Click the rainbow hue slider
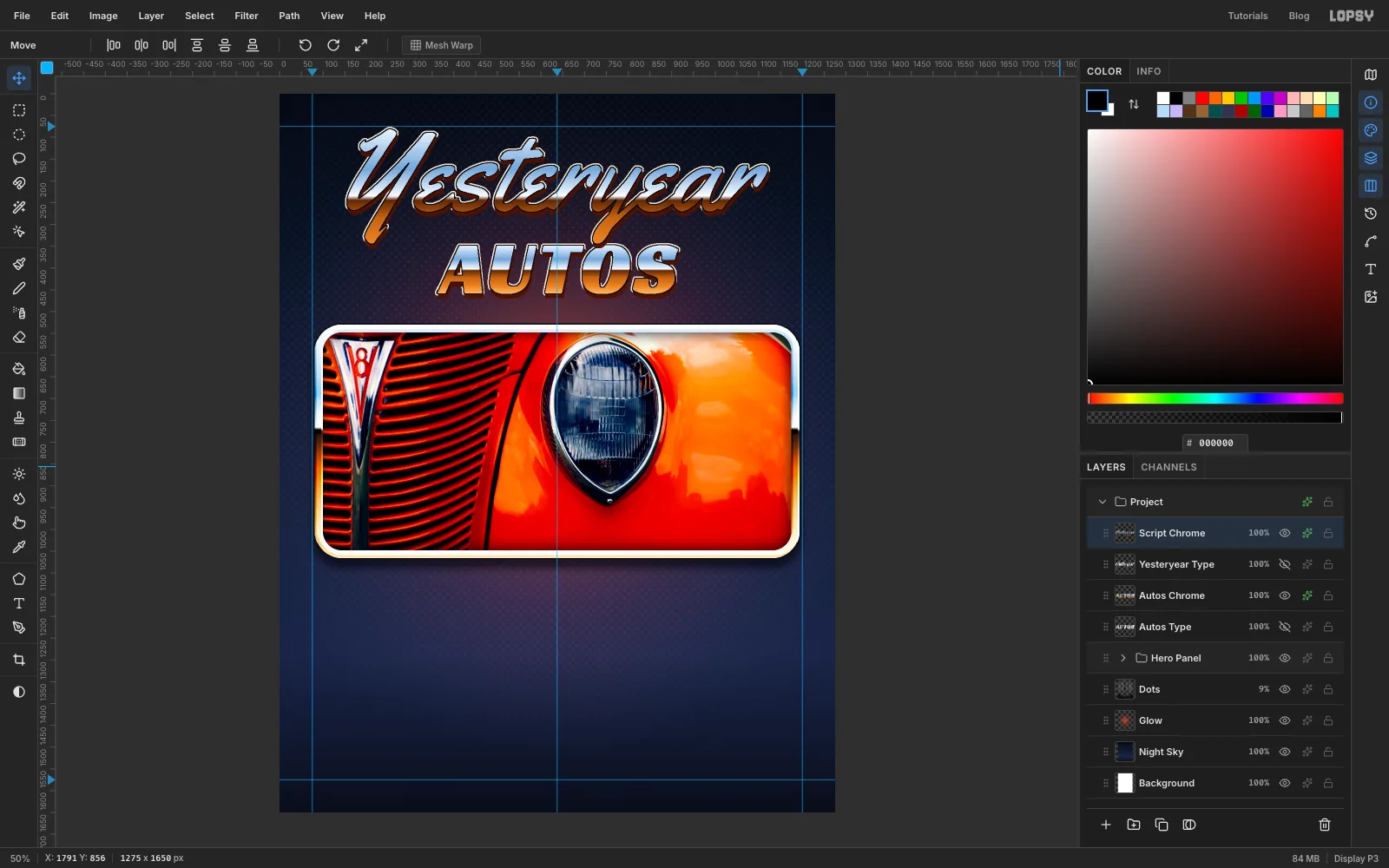Screen dimensions: 1389x868 tap(1215, 398)
